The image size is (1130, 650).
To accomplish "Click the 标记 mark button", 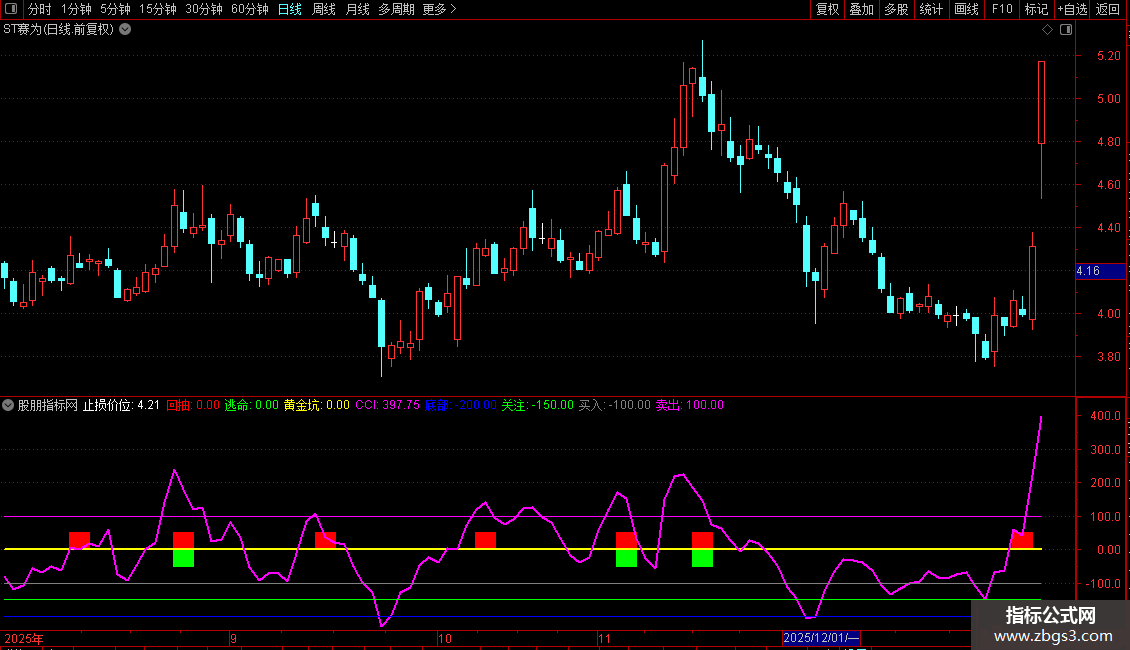I will 1036,10.
